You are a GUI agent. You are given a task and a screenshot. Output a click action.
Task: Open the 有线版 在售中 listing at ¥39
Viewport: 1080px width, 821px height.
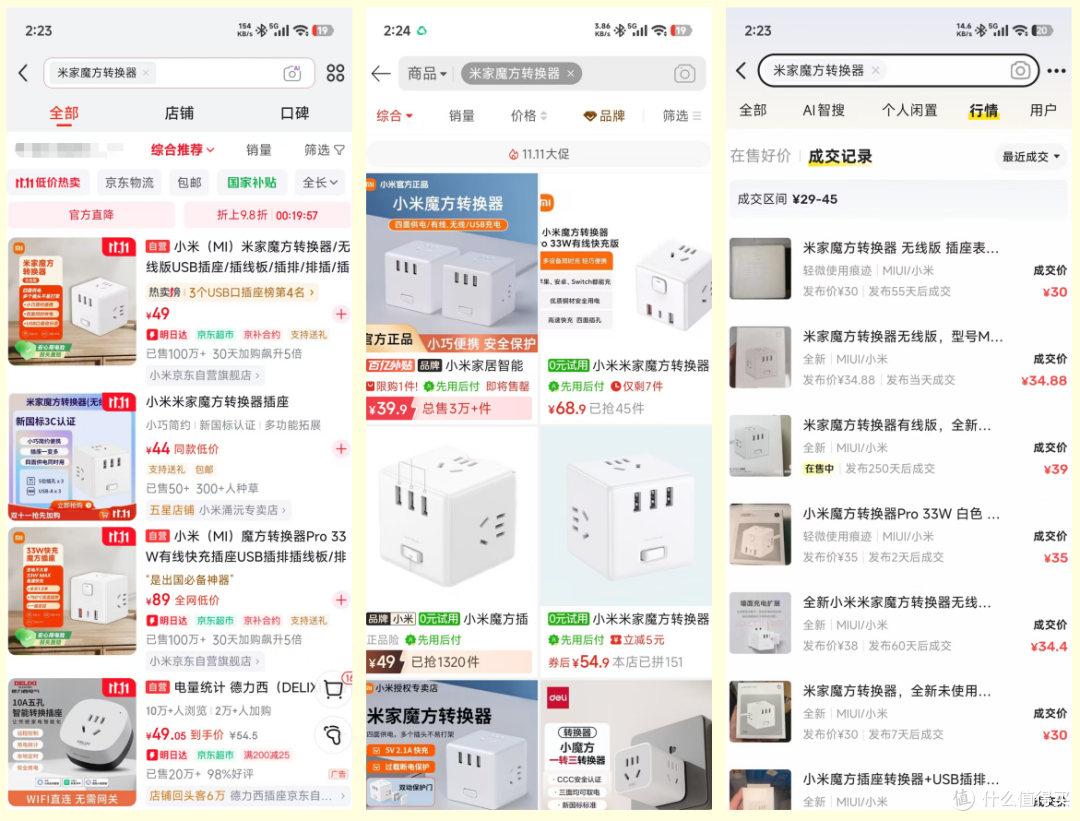point(898,446)
